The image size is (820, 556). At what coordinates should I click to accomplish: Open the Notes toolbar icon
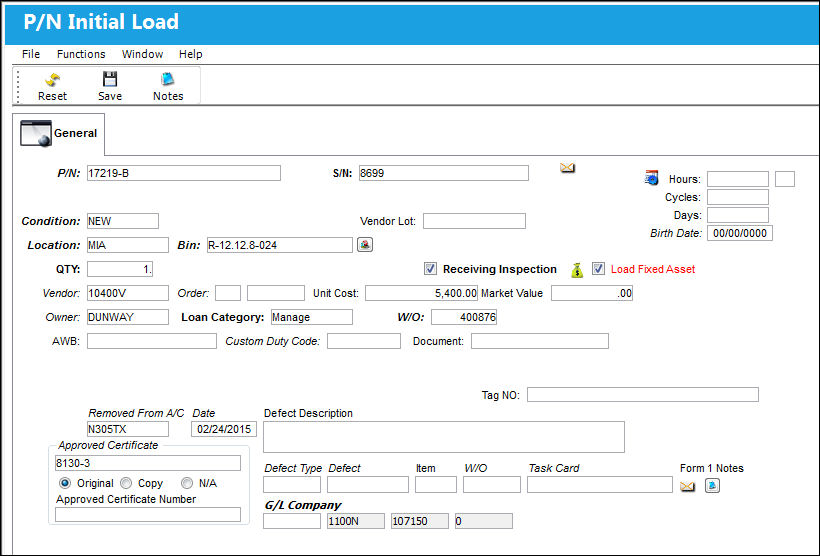tap(167, 79)
